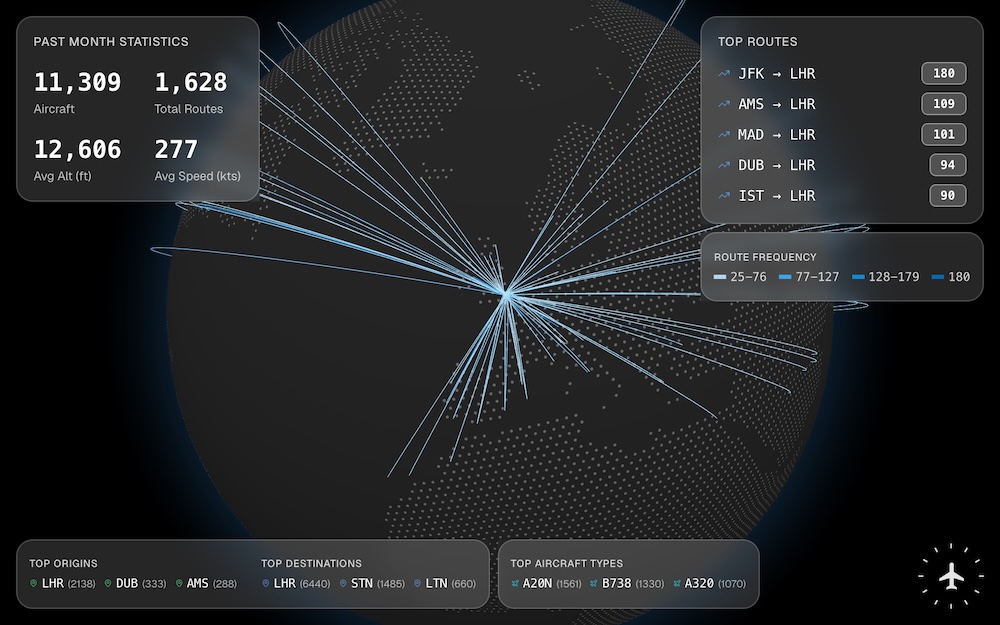Click the trend icon beside IST → LHR
Screen dimensions: 1000x625
point(724,196)
